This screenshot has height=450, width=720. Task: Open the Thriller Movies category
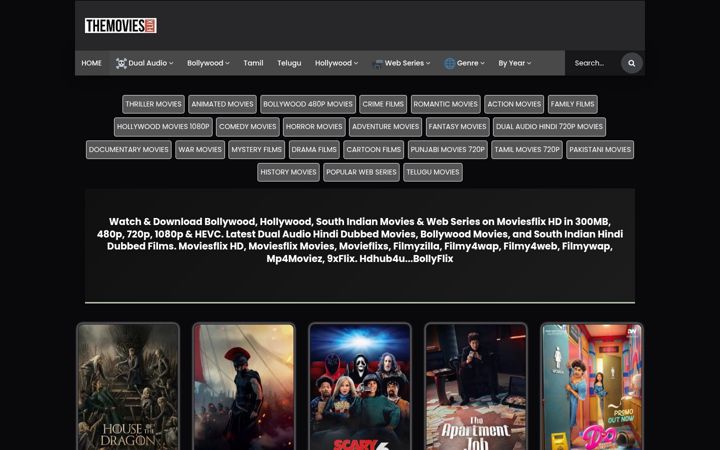coord(153,104)
